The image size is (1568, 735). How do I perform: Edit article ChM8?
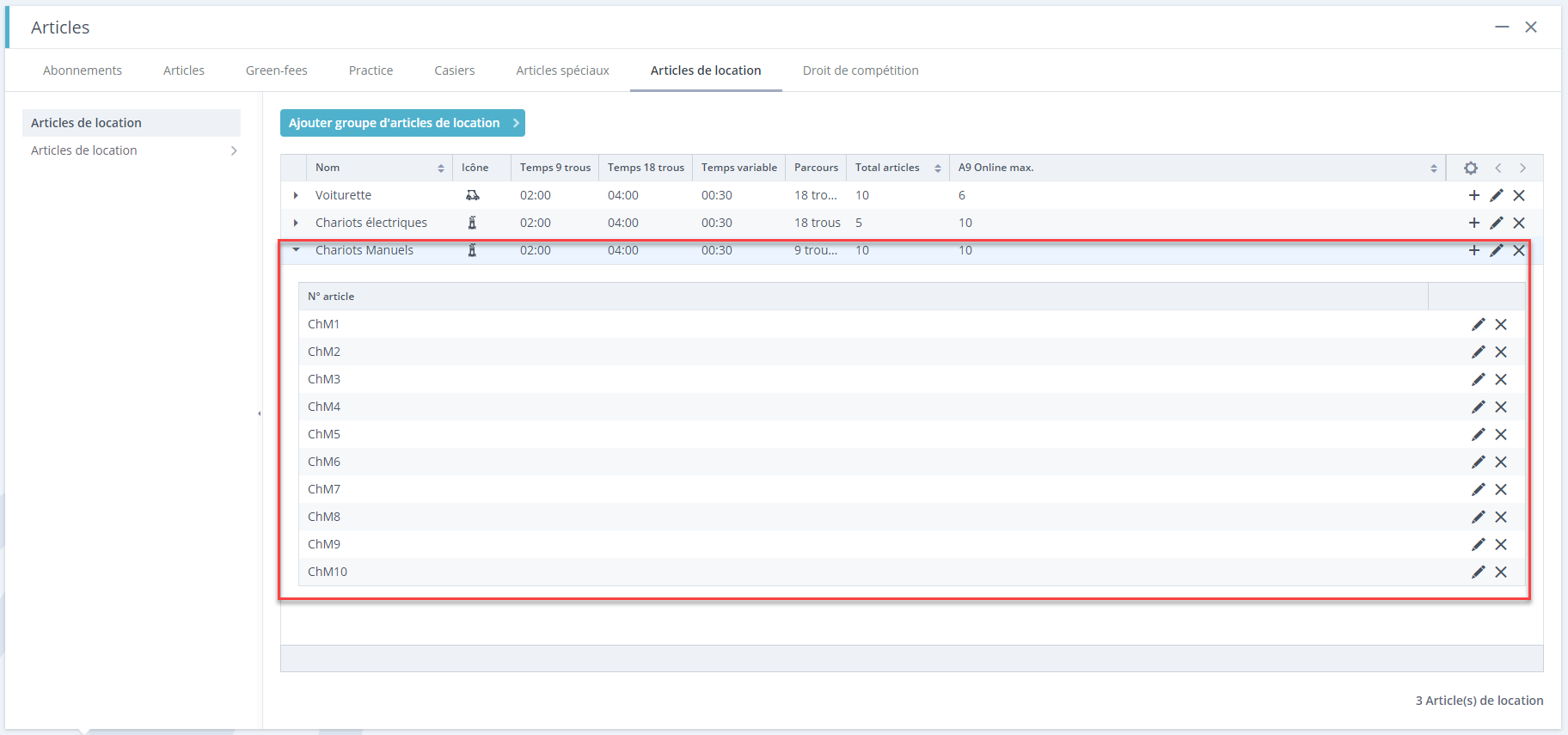1479,517
